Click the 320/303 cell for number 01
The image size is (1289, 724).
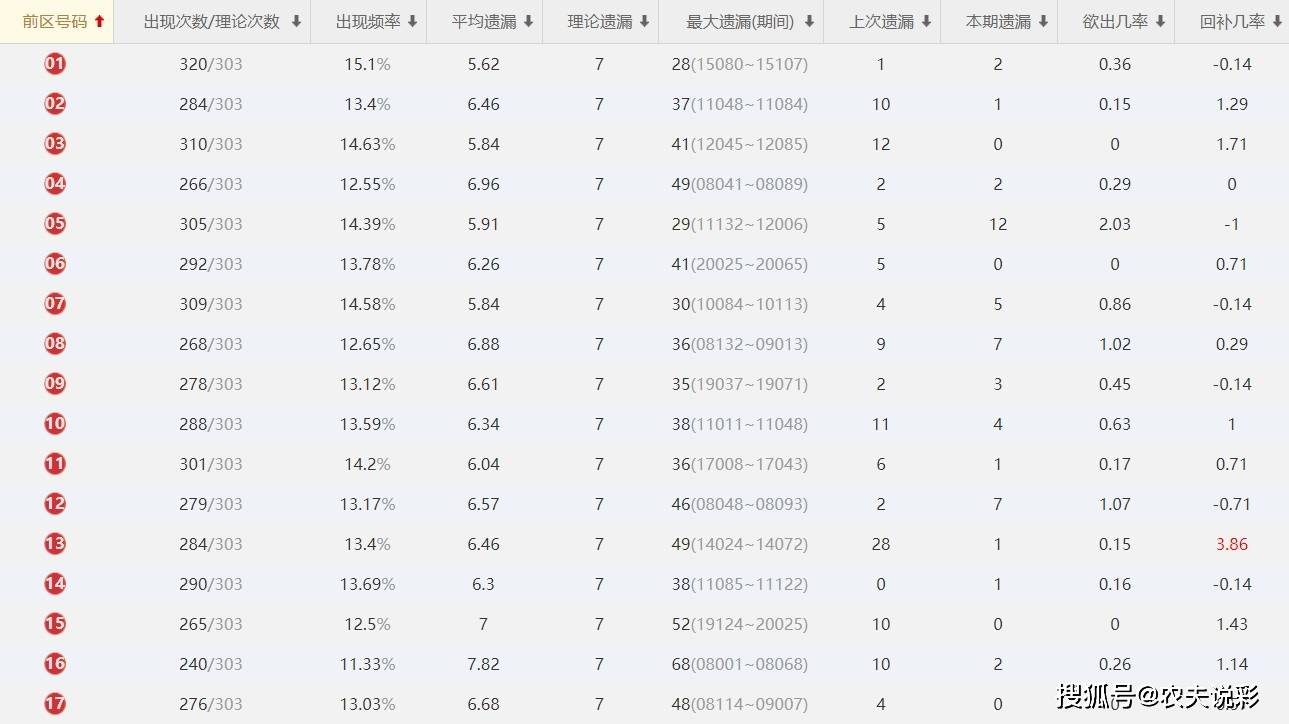(x=211, y=64)
